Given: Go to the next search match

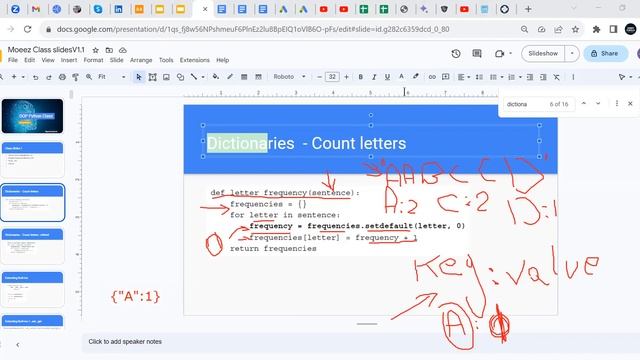Looking at the screenshot, I should point(598,104).
